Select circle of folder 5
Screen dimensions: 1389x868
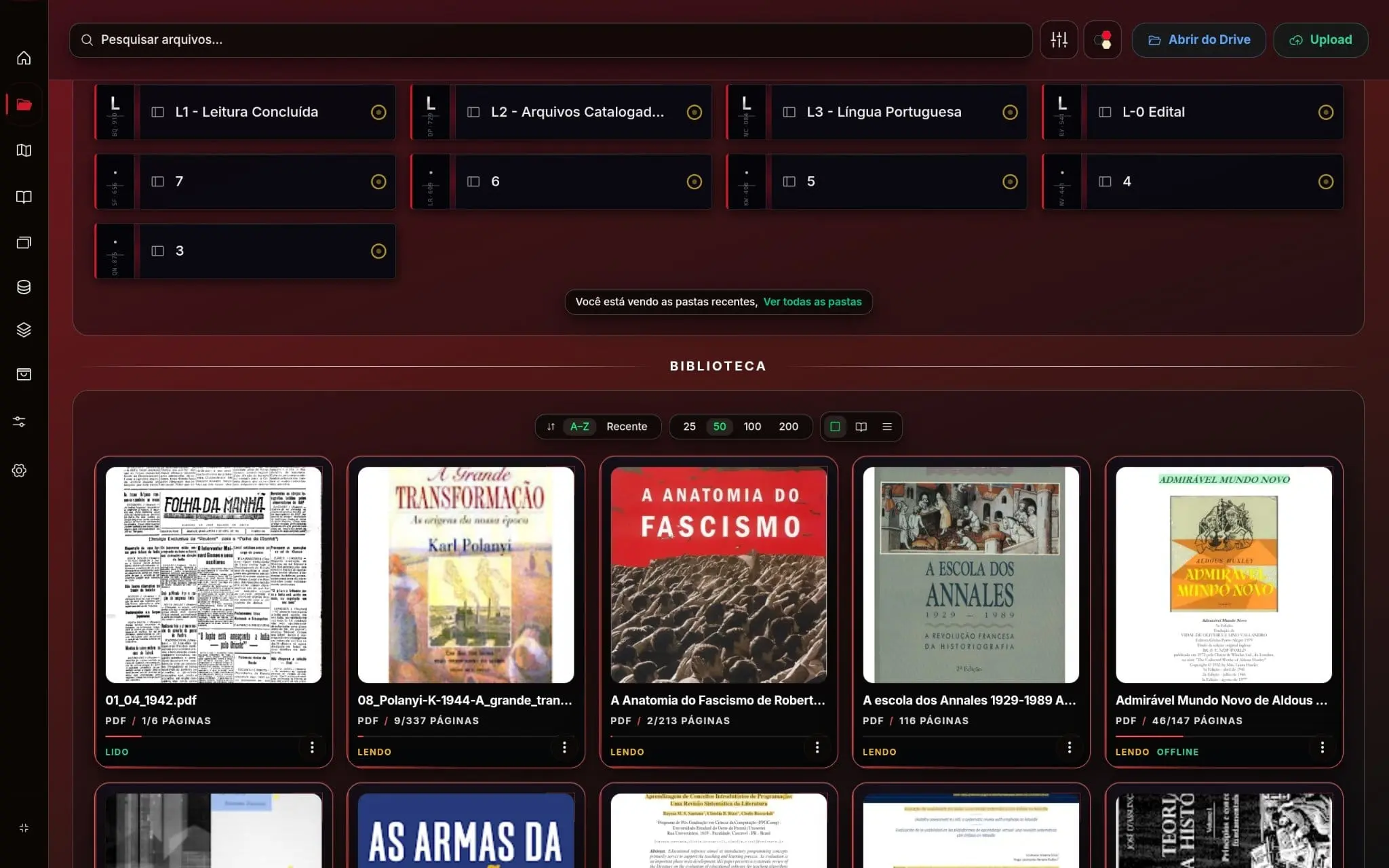pyautogui.click(x=1010, y=182)
